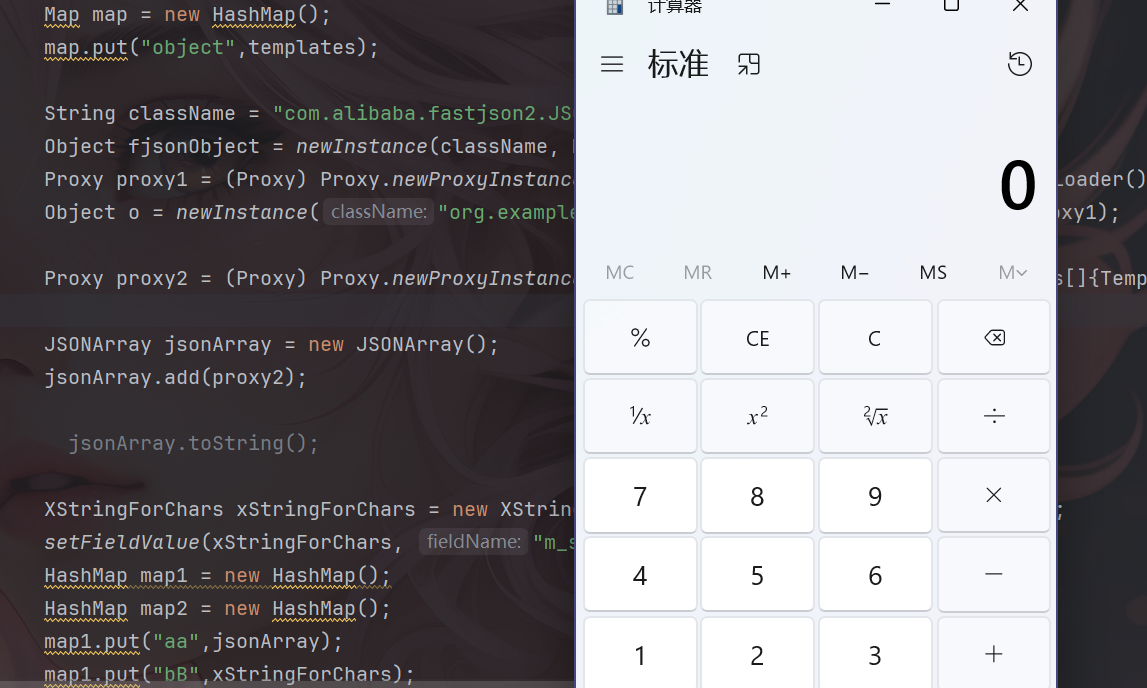Viewport: 1147px width, 688px height.
Task: Click the 标准 mode title
Action: 678,64
